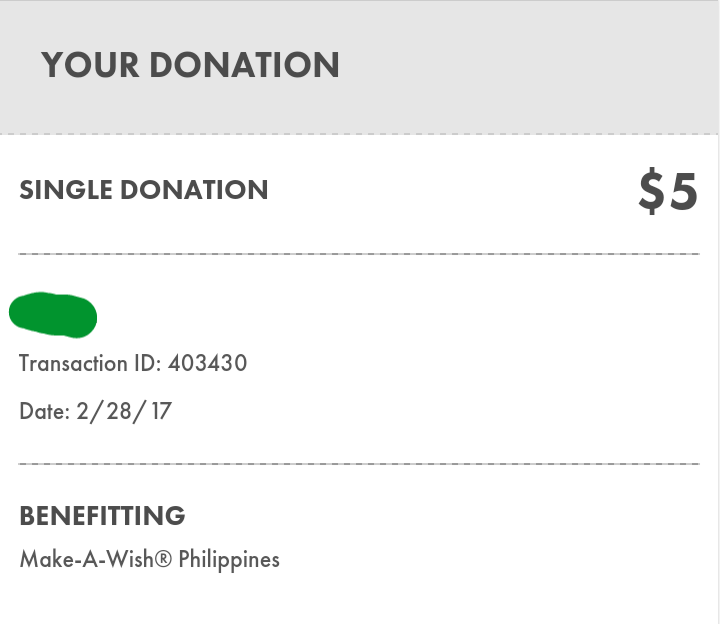Click the dashed divider above Benefitting
Viewport: 720px width, 624px height.
tap(359, 464)
